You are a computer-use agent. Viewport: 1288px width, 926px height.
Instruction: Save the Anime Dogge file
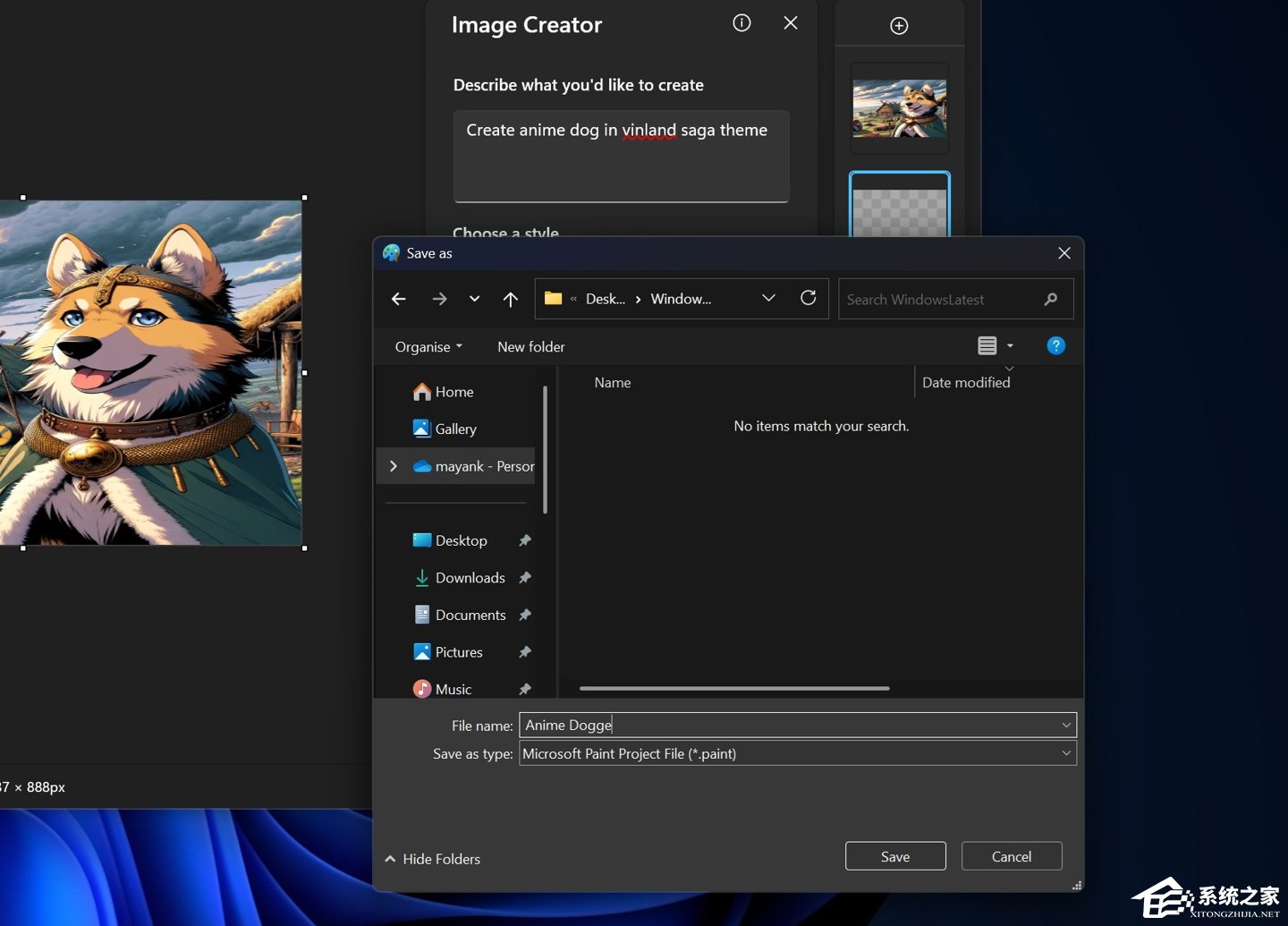click(894, 855)
